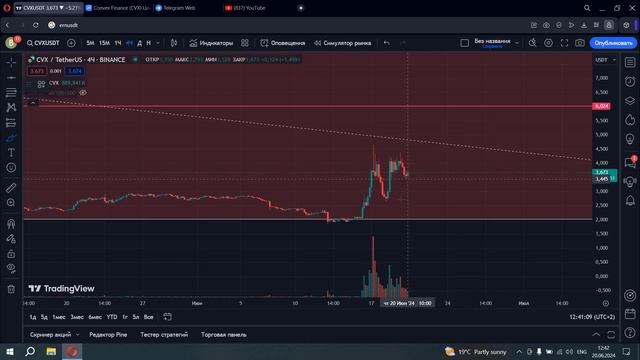The image size is (640, 360).
Task: Expand the Без названия layout dropdown
Action: pos(517,43)
